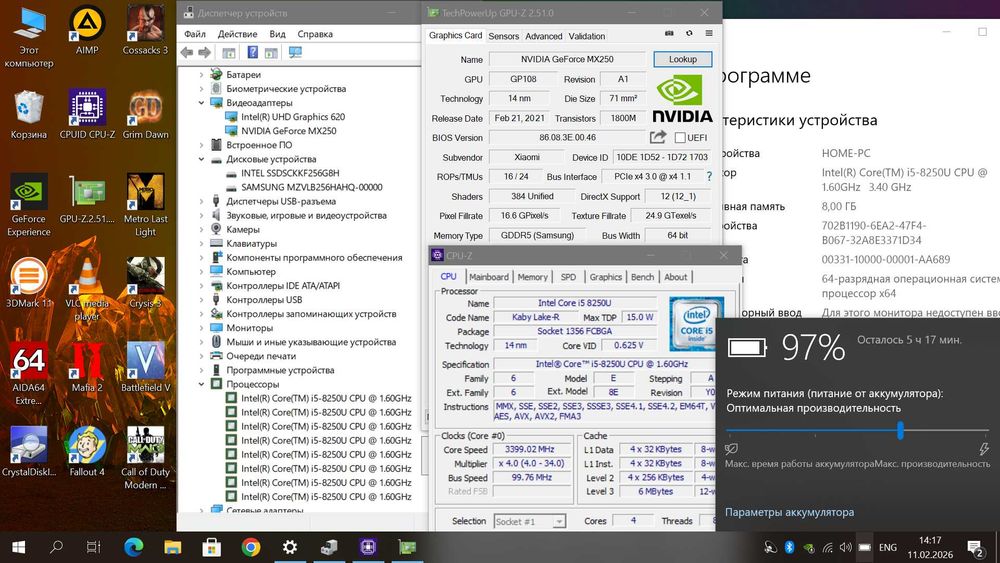Screen dimensions: 1000x563
Task: Switch to the Memory tab in CPU-Z
Action: click(x=533, y=277)
